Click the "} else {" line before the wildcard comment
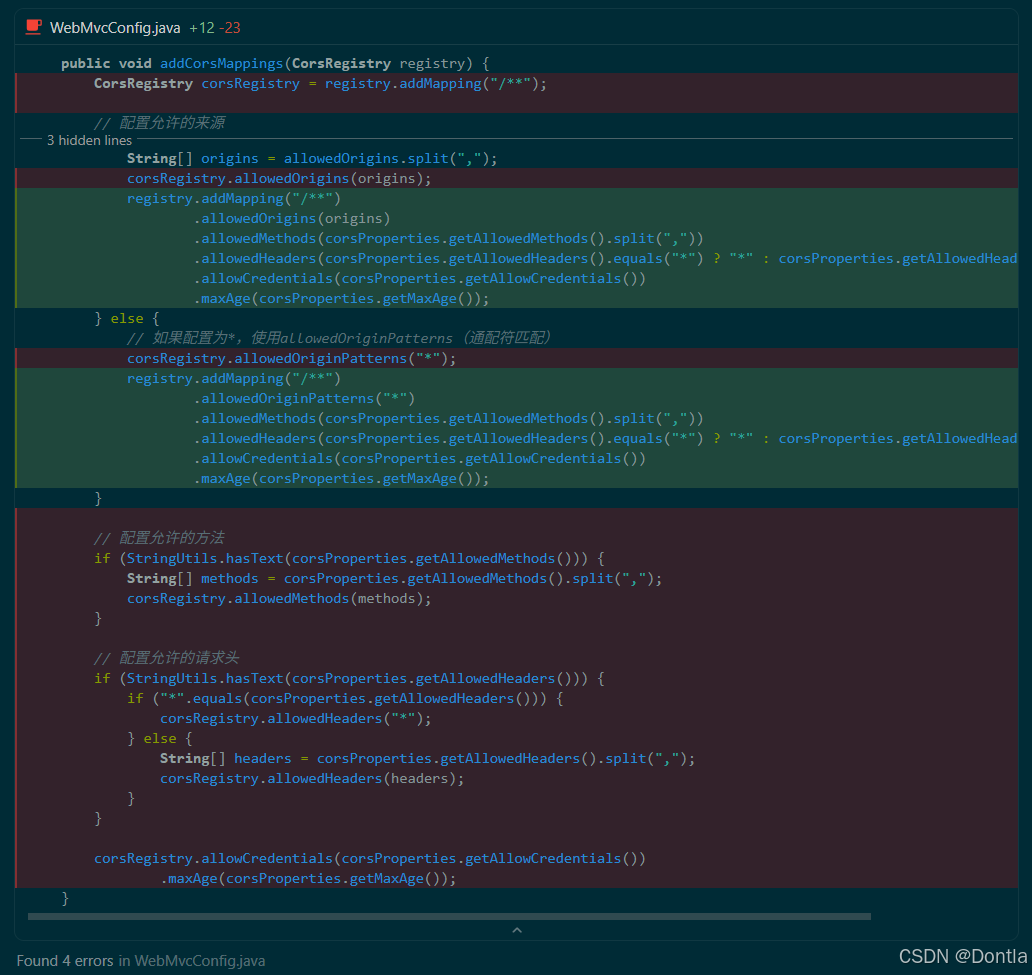The image size is (1032, 975). click(x=127, y=319)
